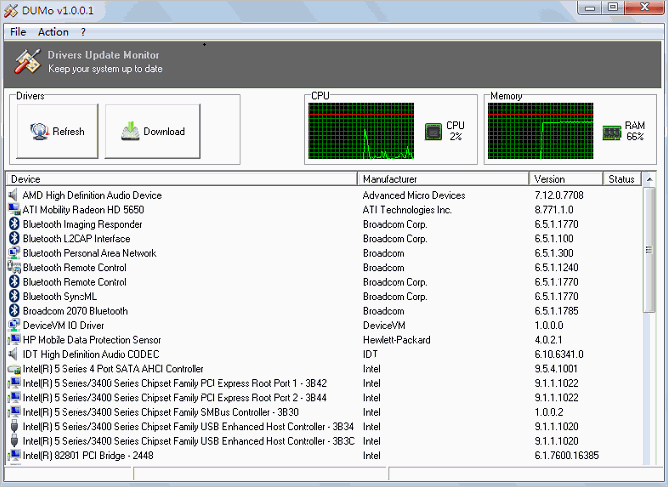Click version 6.10.6341.0 cell
This screenshot has width=668, height=487.
click(559, 354)
